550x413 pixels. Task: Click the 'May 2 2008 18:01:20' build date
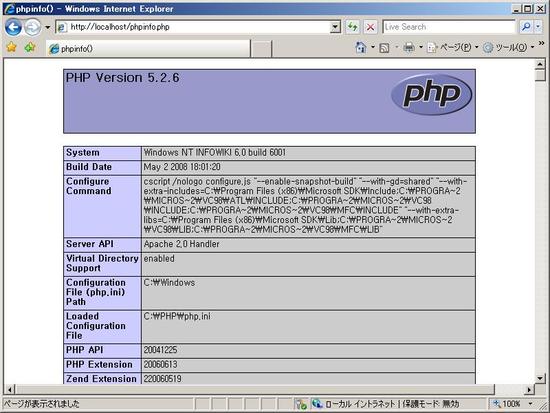click(182, 167)
